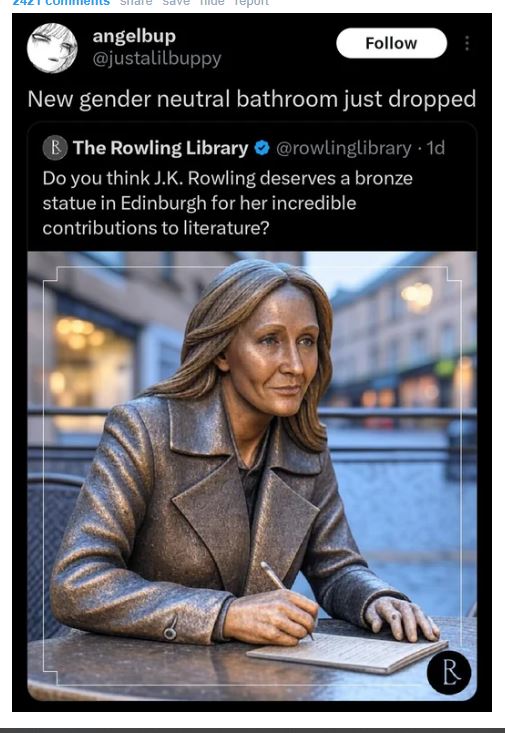This screenshot has height=733, width=505.
Task: Click the share link above the post
Action: (136, 2)
